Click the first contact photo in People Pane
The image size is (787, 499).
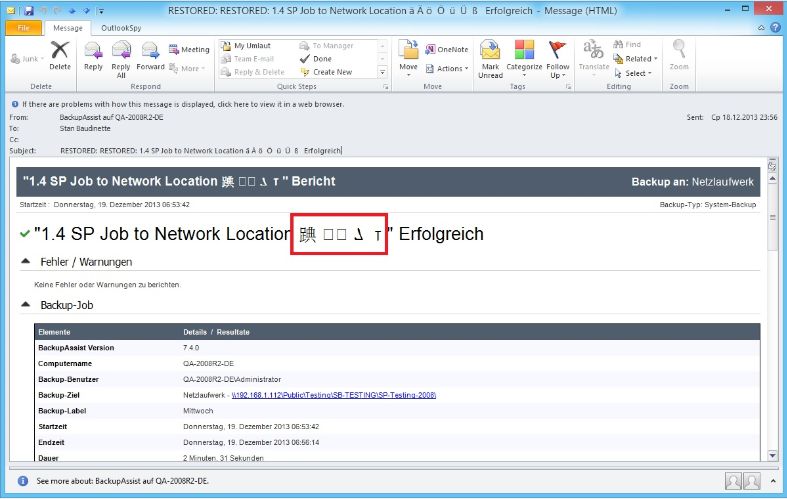pyautogui.click(x=733, y=481)
